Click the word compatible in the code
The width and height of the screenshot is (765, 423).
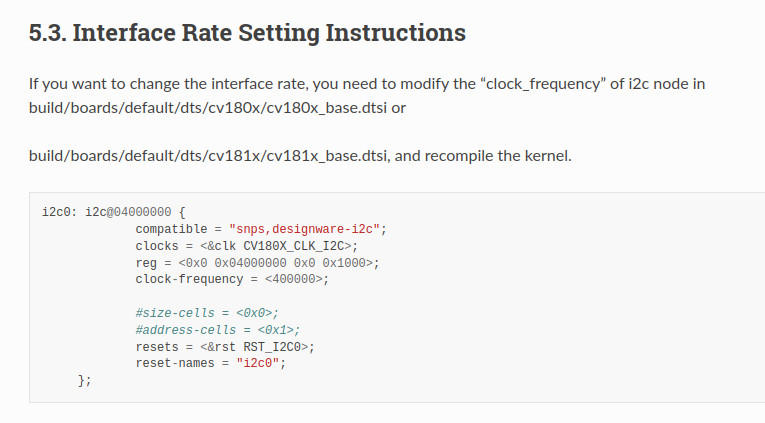pyautogui.click(x=171, y=229)
